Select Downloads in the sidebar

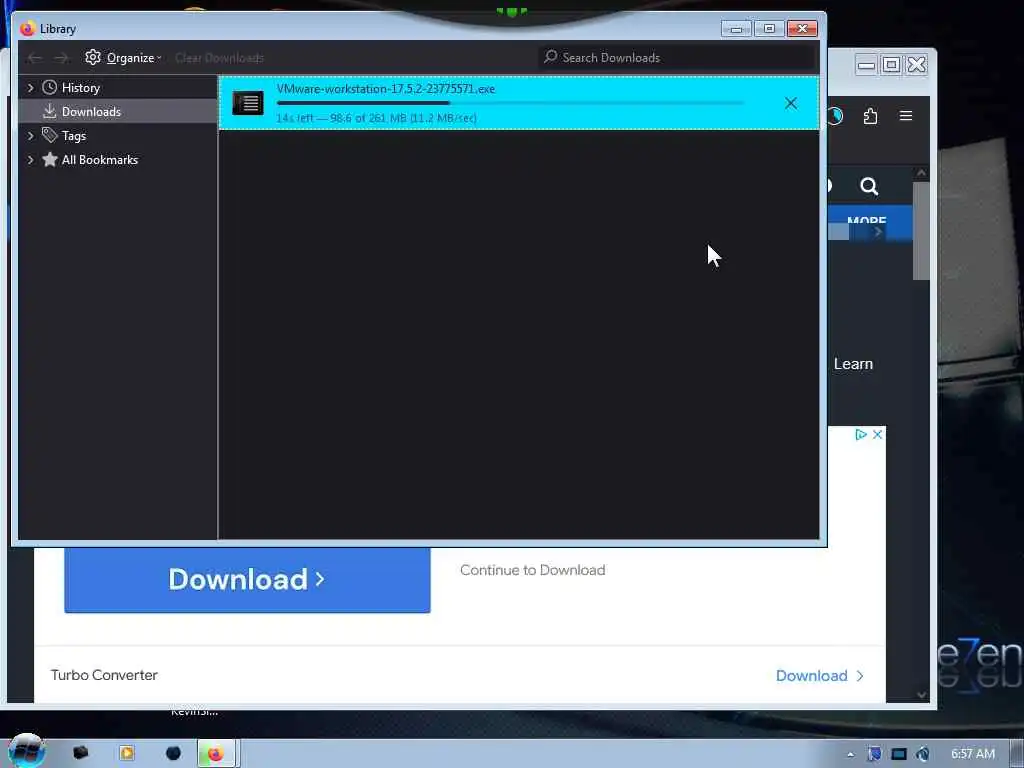point(91,112)
